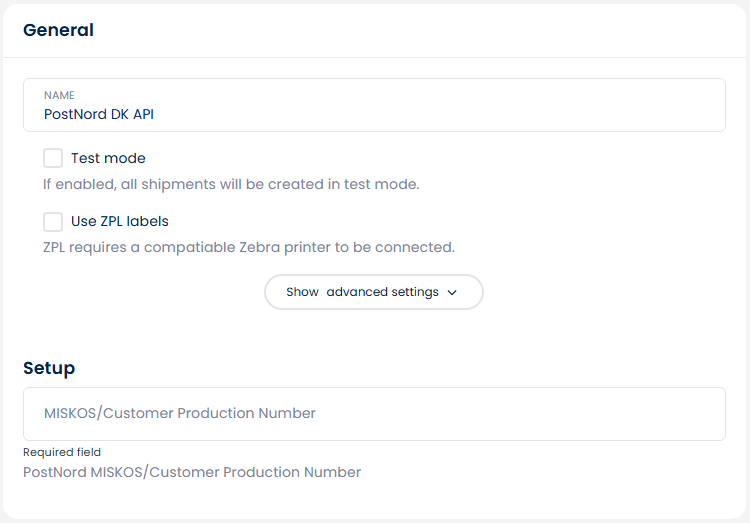
Task: Click empty space inside the Name field box
Action: (430, 105)
